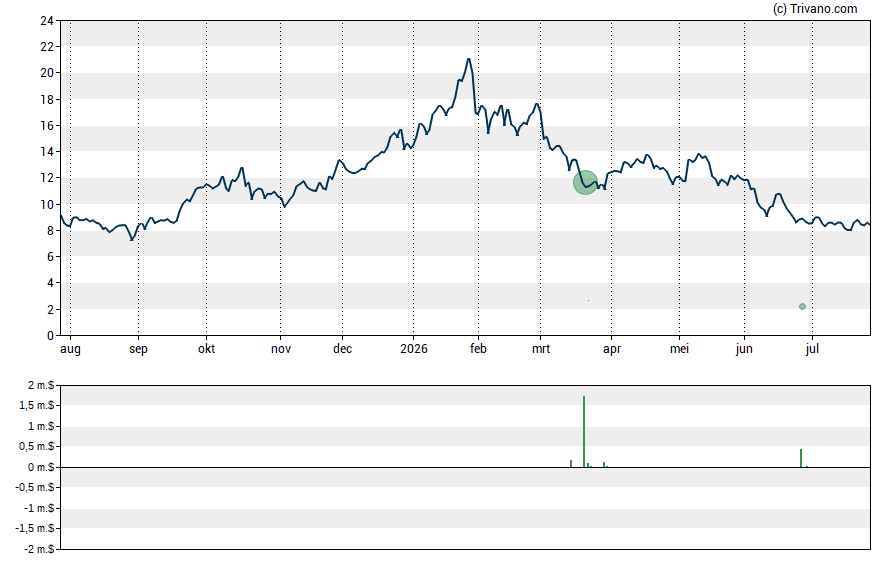888x565 pixels.
Task: Click the 'feb' label on the time axis
Action: 478,349
